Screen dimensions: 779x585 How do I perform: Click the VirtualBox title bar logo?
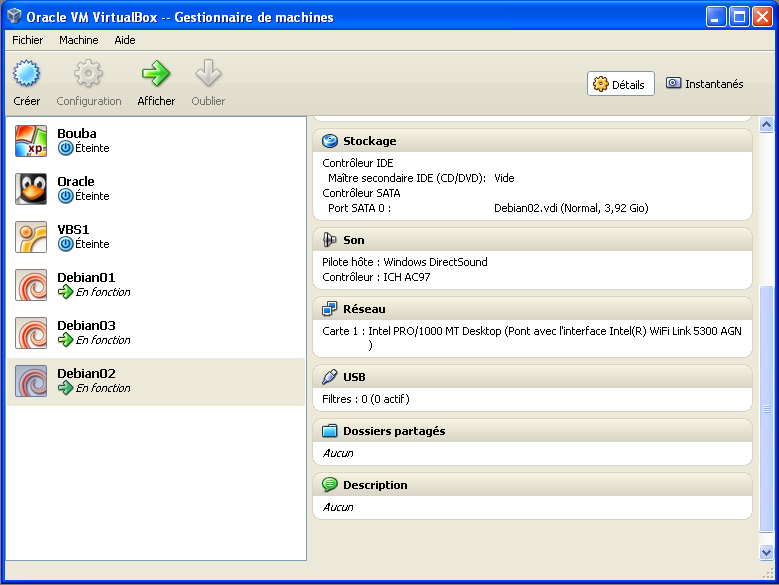14,16
